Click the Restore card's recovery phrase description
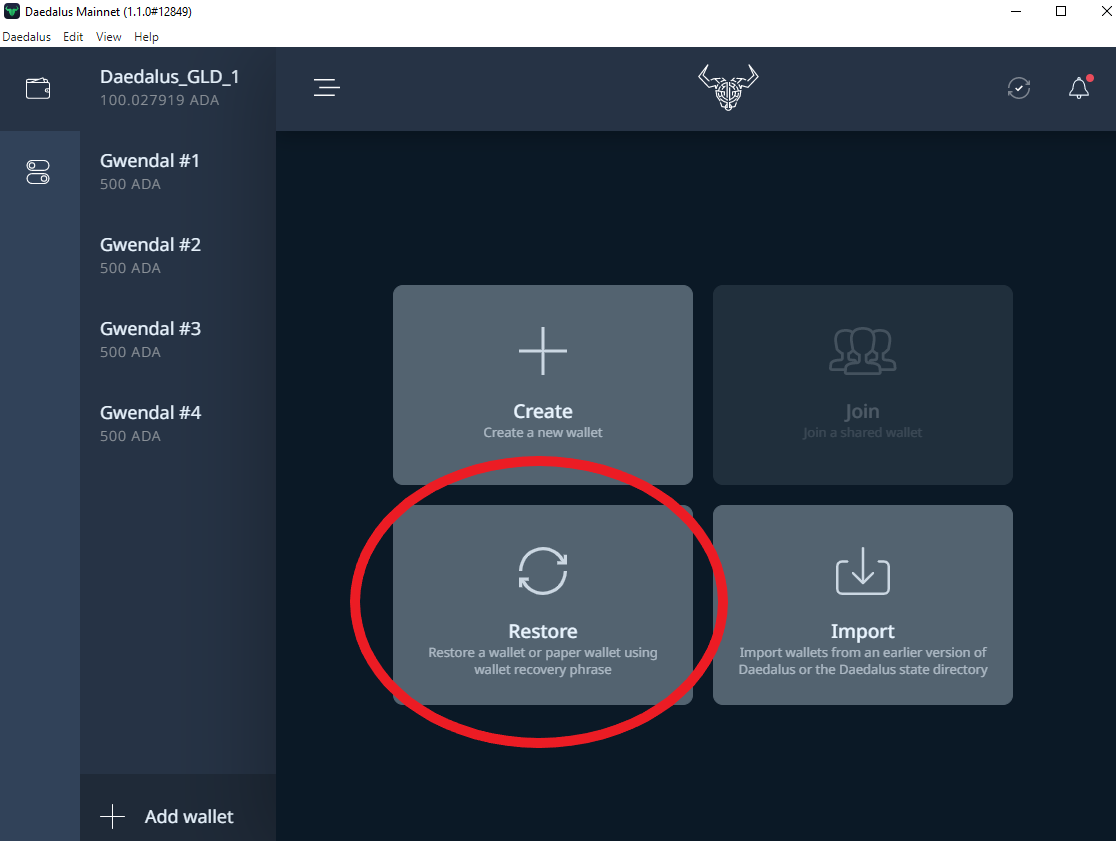The width and height of the screenshot is (1116, 841). click(543, 661)
